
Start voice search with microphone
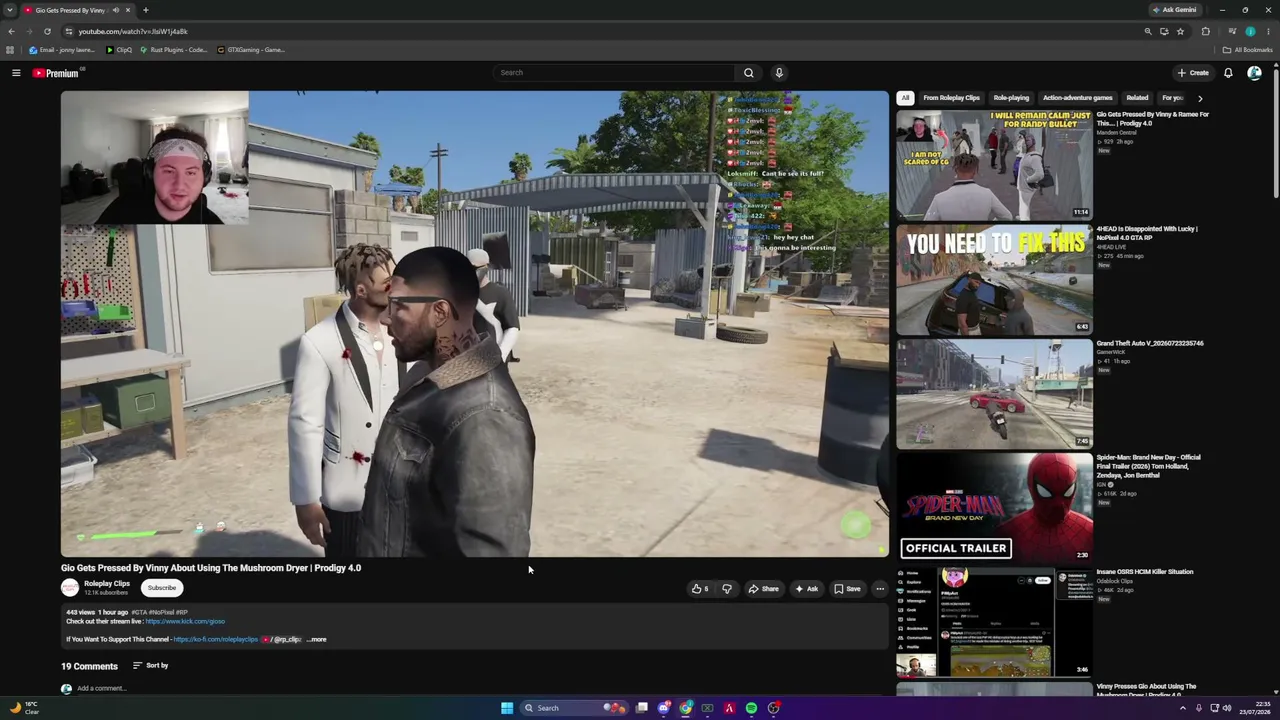tap(779, 73)
